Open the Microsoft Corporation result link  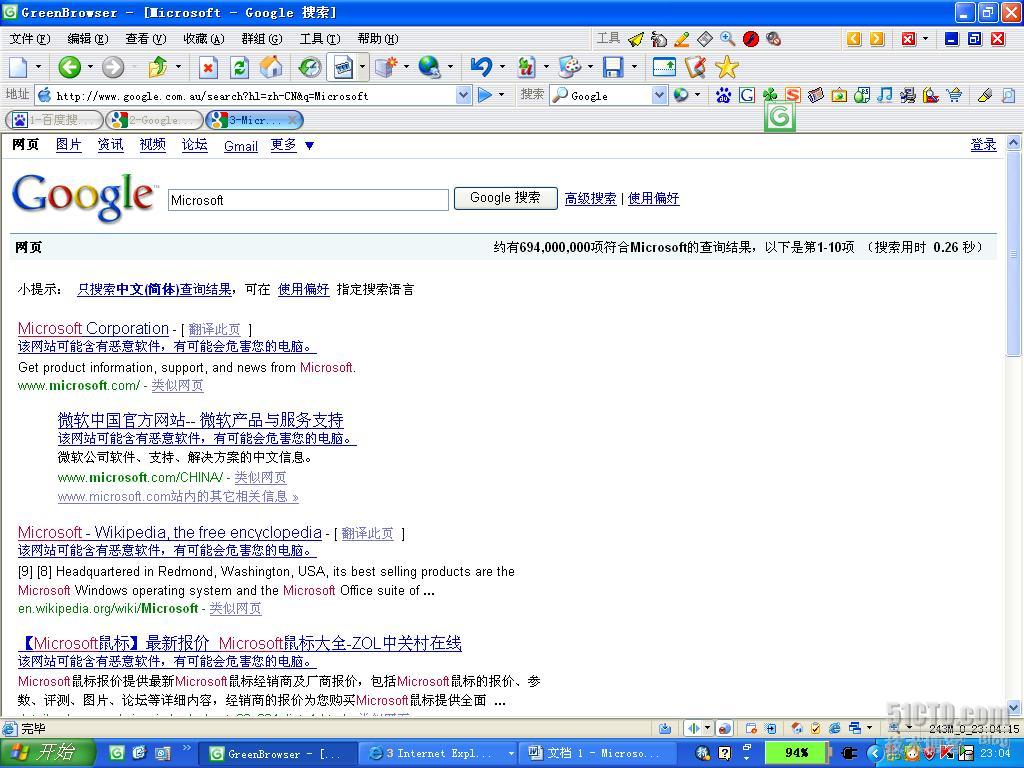click(93, 328)
